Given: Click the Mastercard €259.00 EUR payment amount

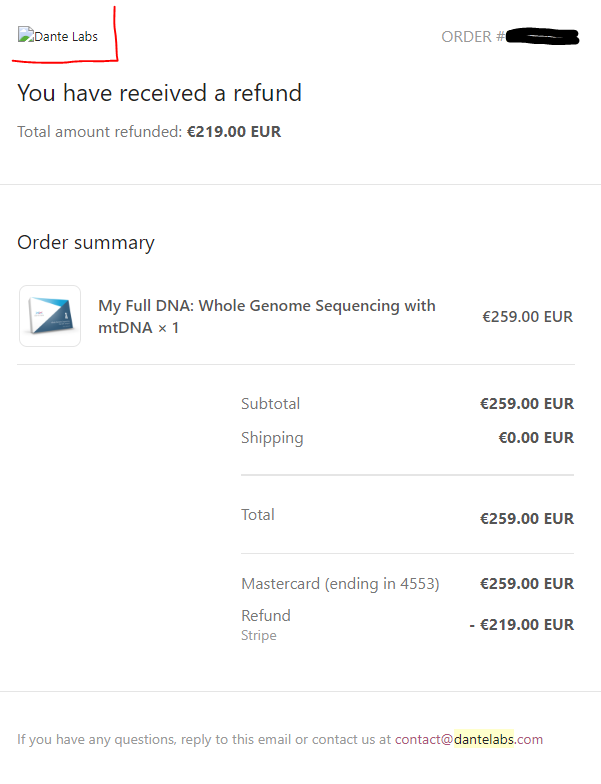Looking at the screenshot, I should click(x=527, y=584).
